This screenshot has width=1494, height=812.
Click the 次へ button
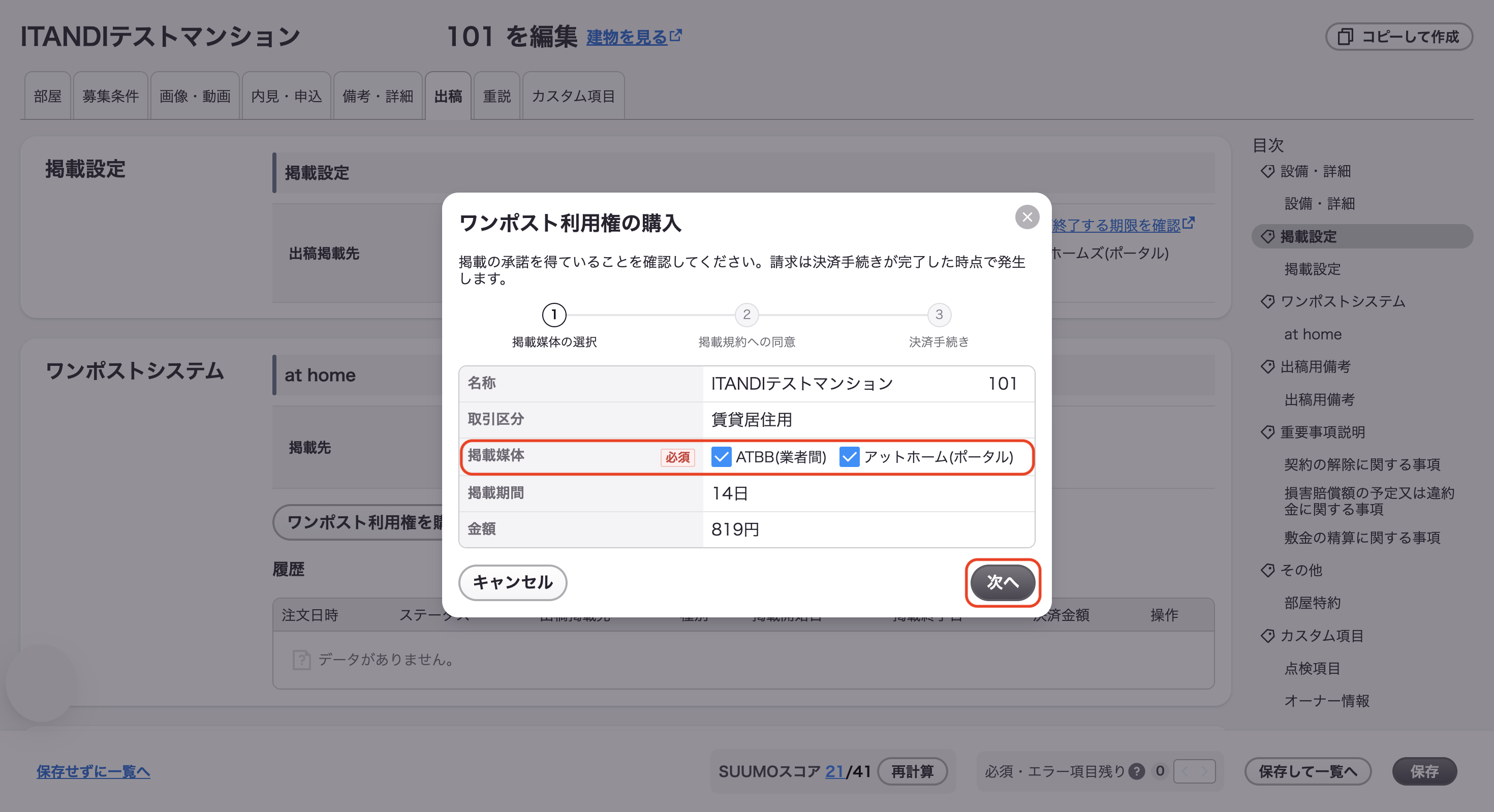[x=1003, y=582]
